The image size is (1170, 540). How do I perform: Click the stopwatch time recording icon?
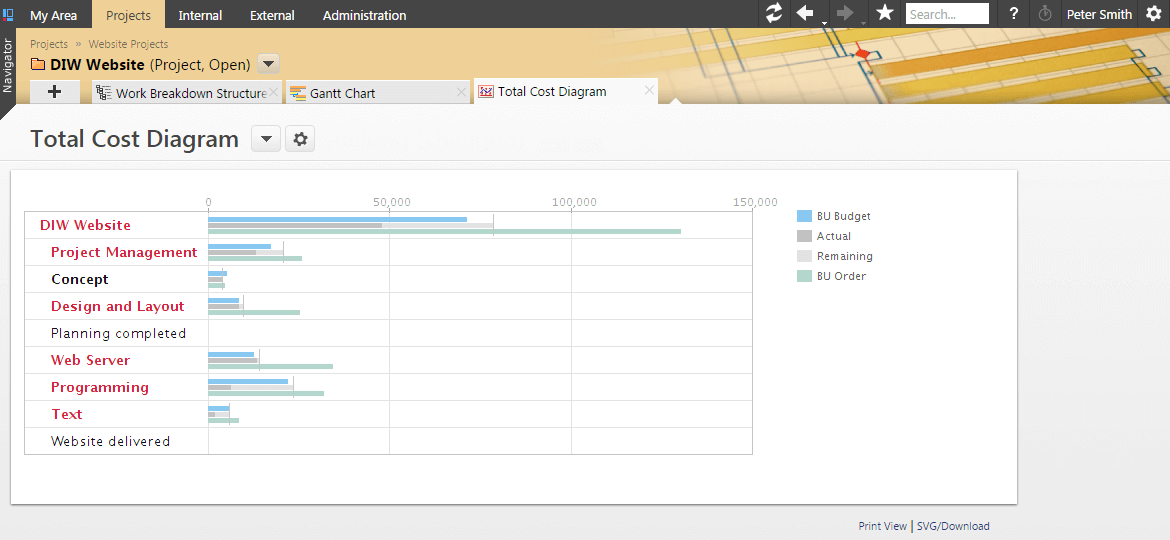tap(1045, 13)
